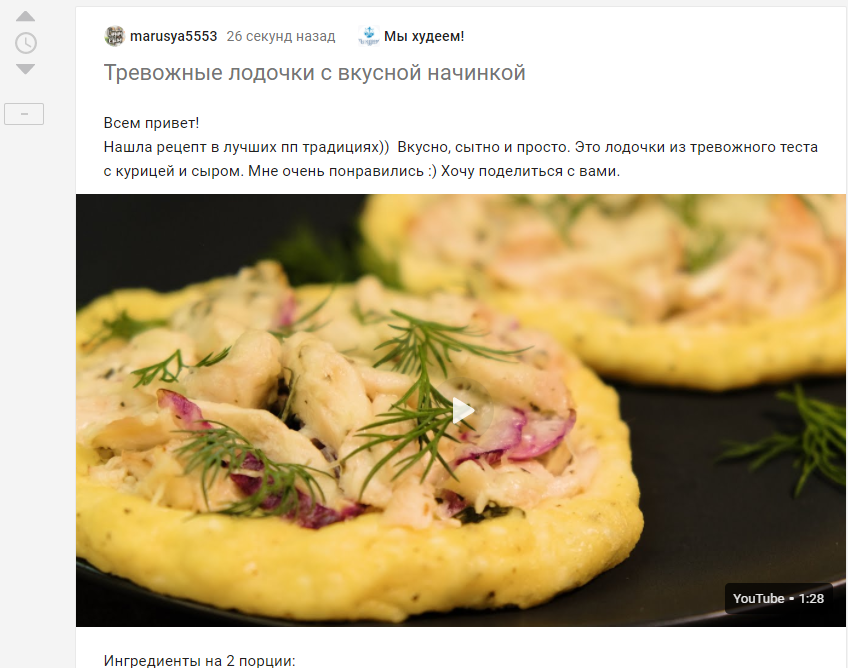Go to the 'Мы худеем!' community
This screenshot has height=668, width=848.
424,36
